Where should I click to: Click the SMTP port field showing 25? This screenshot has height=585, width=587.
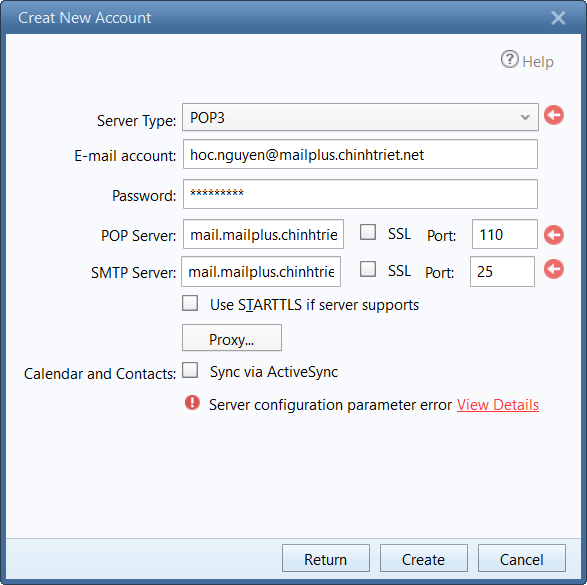coord(502,271)
